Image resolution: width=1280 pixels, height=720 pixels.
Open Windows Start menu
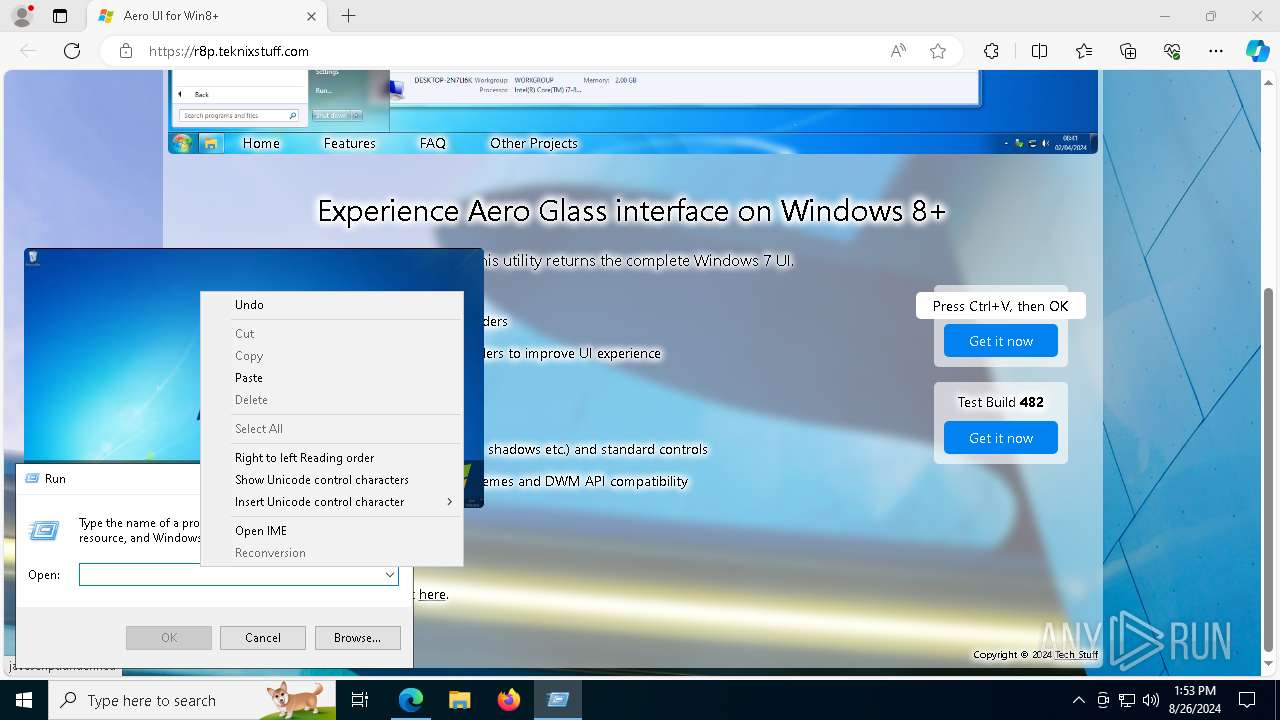(23, 700)
